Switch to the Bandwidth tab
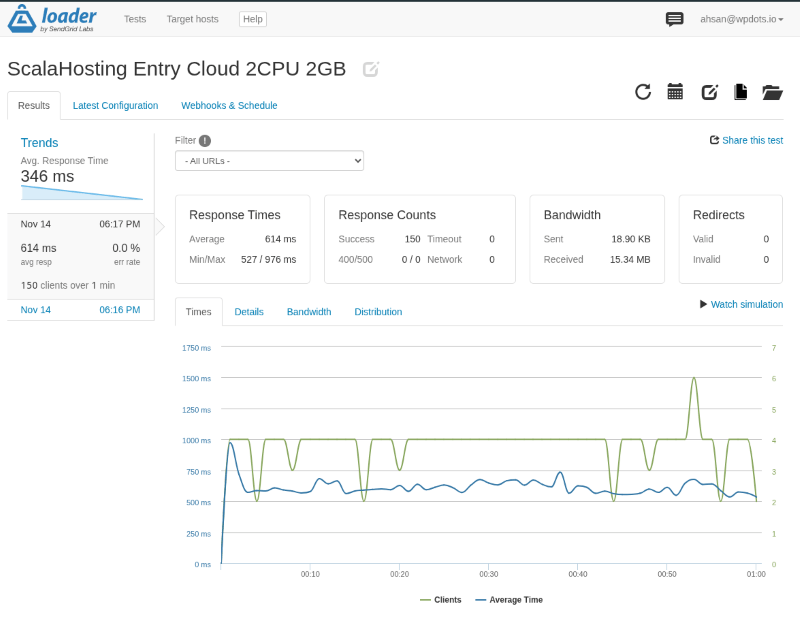Screen dimensions: 800x617 click(x=308, y=311)
